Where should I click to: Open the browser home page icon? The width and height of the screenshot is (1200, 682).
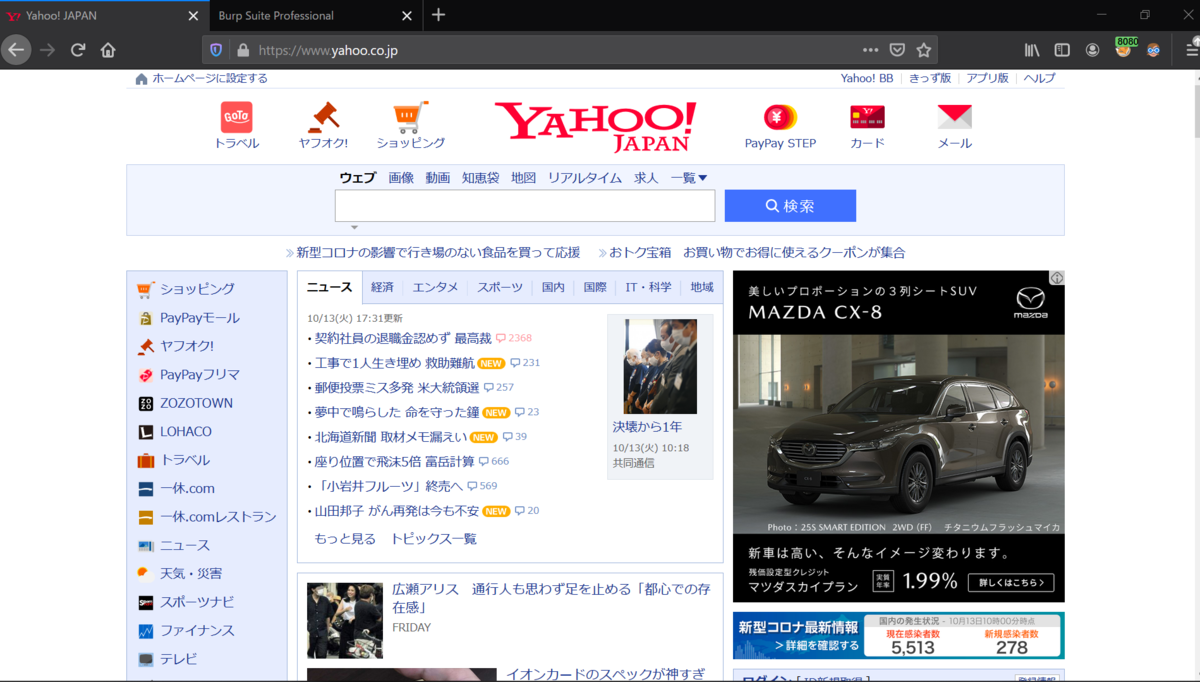pyautogui.click(x=108, y=50)
